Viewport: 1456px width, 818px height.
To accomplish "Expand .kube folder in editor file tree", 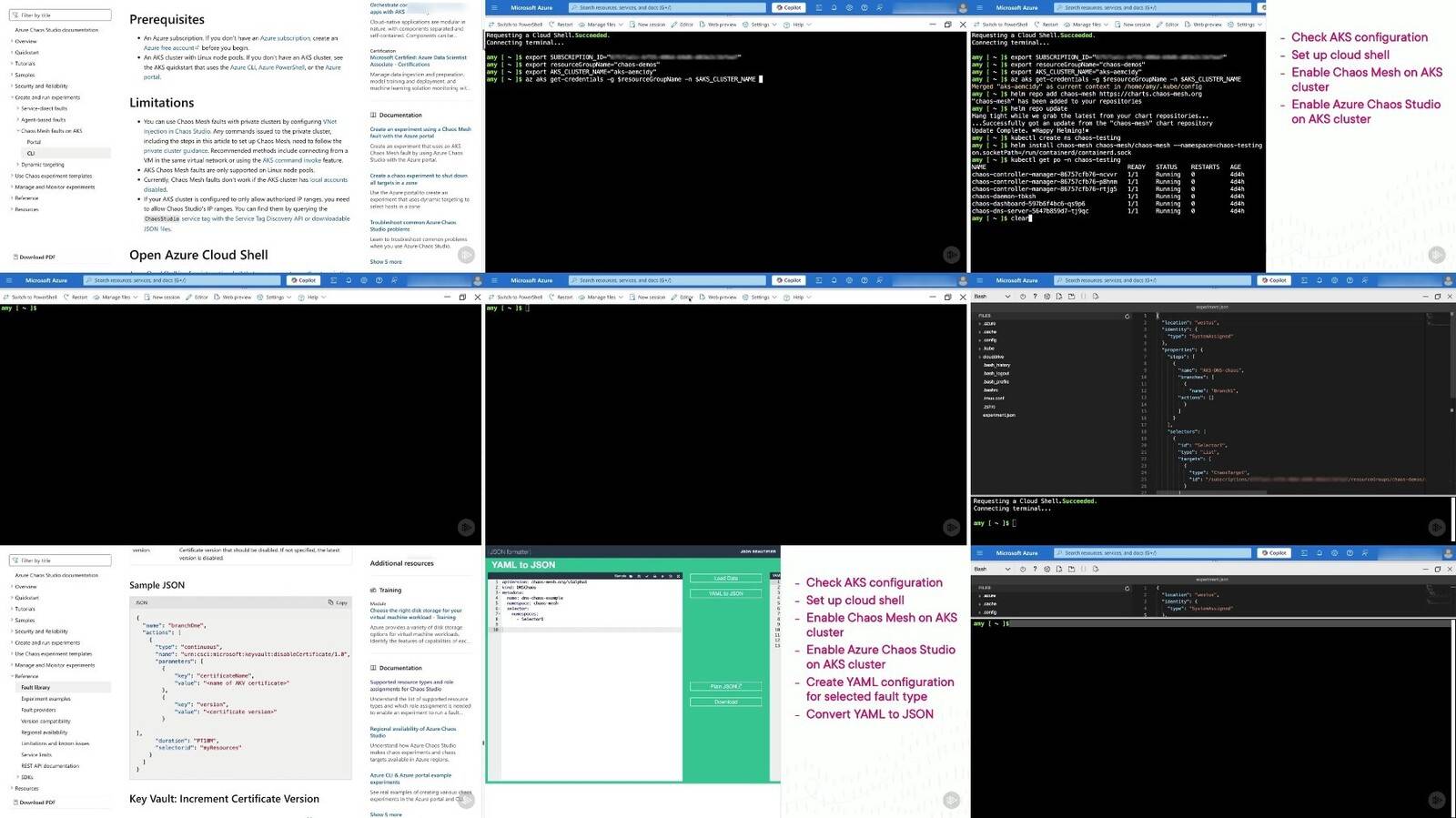I will click(x=988, y=348).
